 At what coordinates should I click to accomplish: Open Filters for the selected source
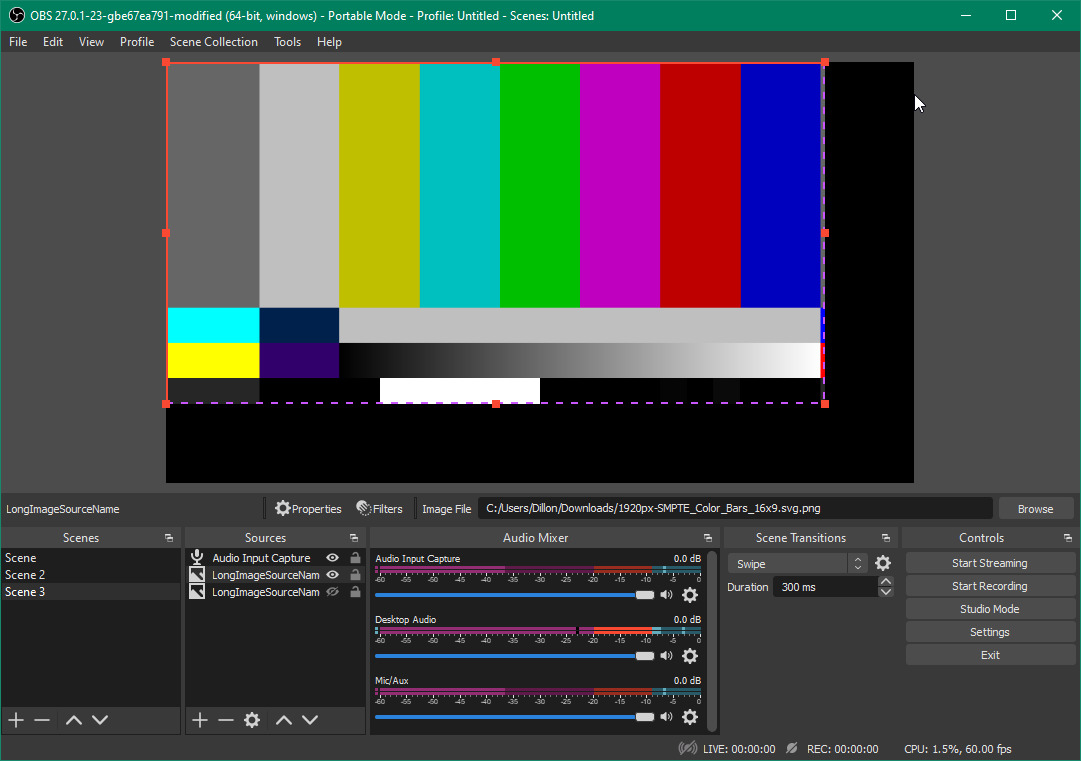pos(380,508)
